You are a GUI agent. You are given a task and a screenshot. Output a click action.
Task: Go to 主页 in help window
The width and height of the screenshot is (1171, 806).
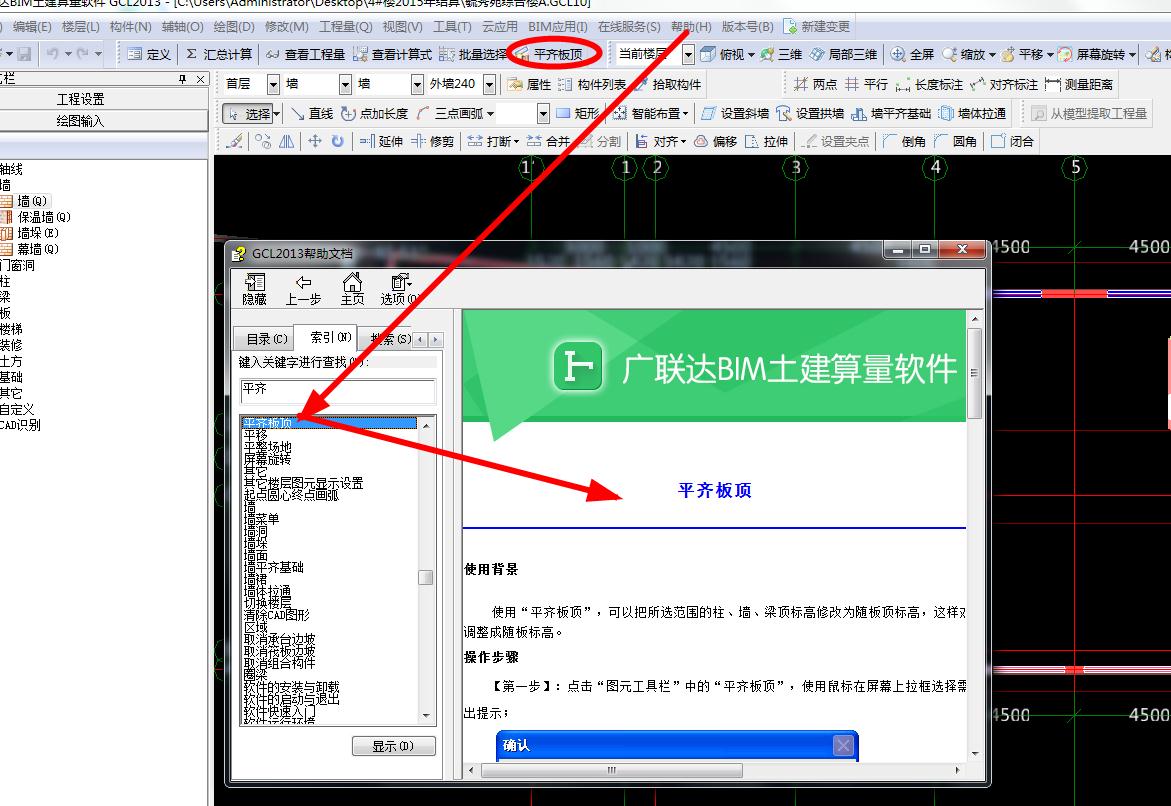point(352,289)
